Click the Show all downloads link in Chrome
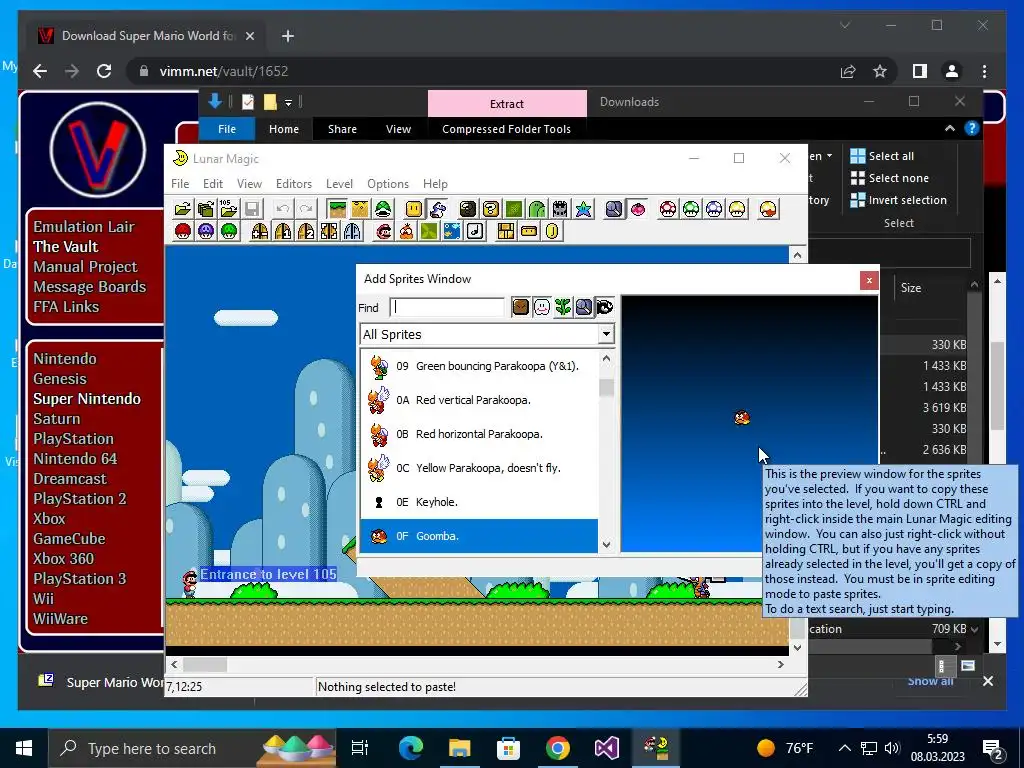The height and width of the screenshot is (768, 1024). (x=931, y=681)
